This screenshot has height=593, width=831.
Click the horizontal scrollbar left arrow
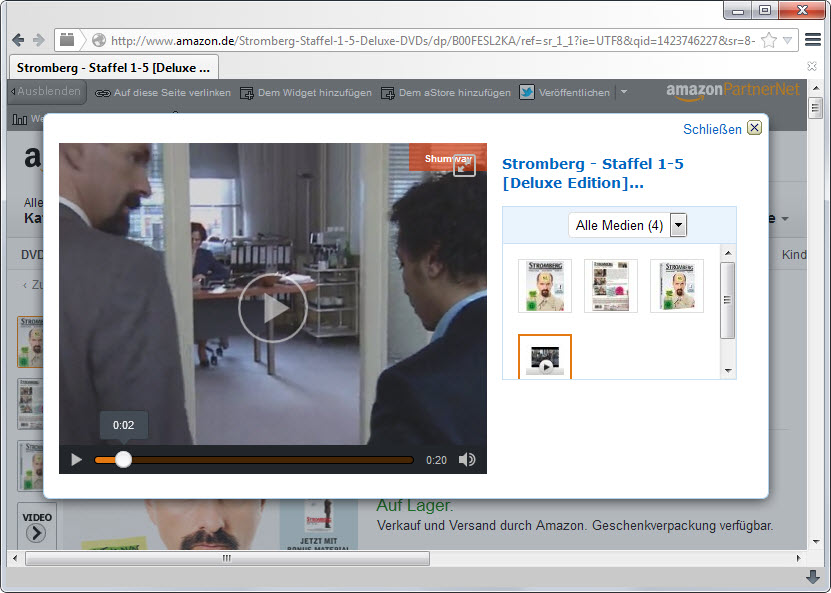pyautogui.click(x=15, y=558)
